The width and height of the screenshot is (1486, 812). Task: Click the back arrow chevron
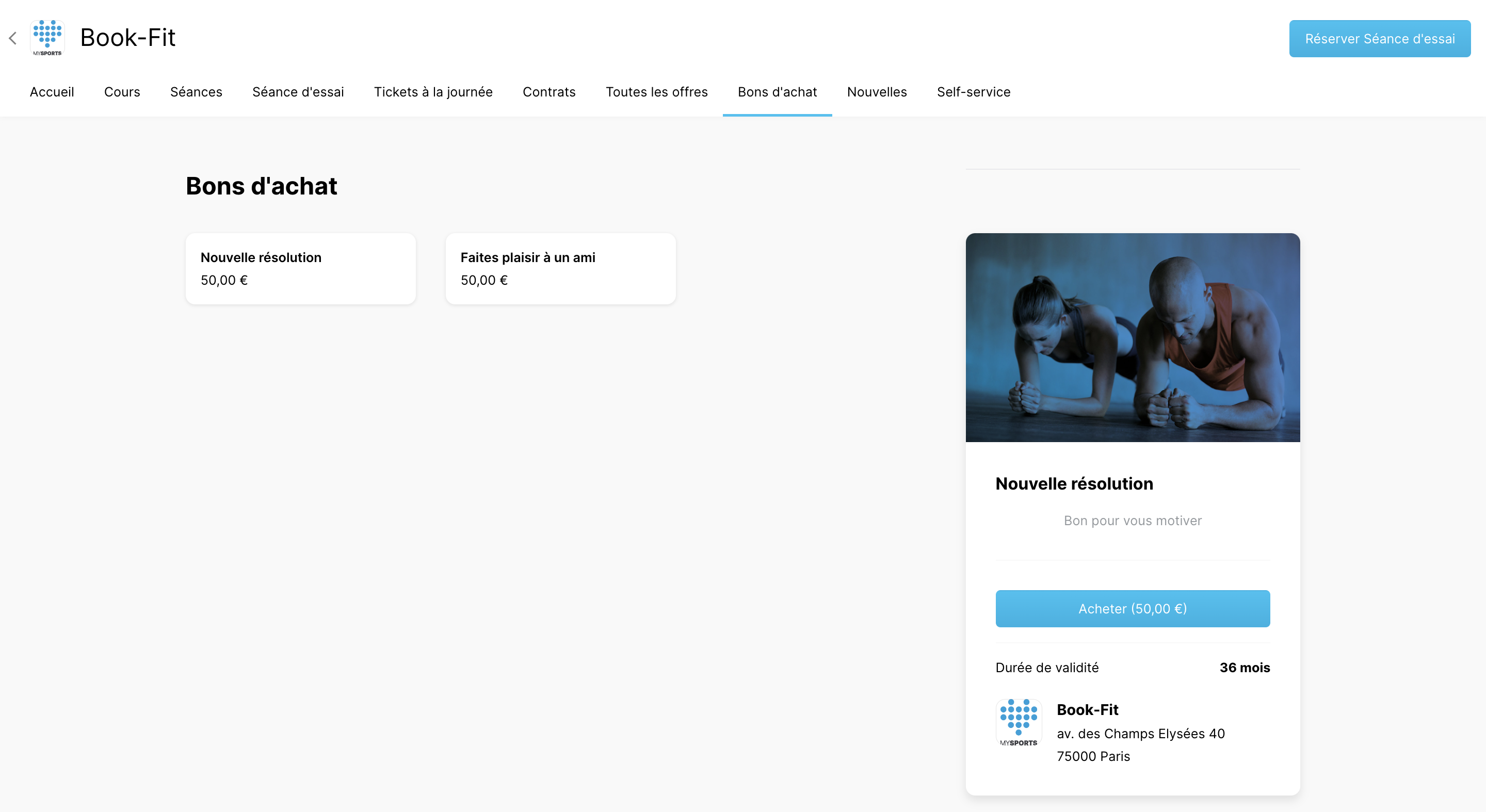point(13,38)
